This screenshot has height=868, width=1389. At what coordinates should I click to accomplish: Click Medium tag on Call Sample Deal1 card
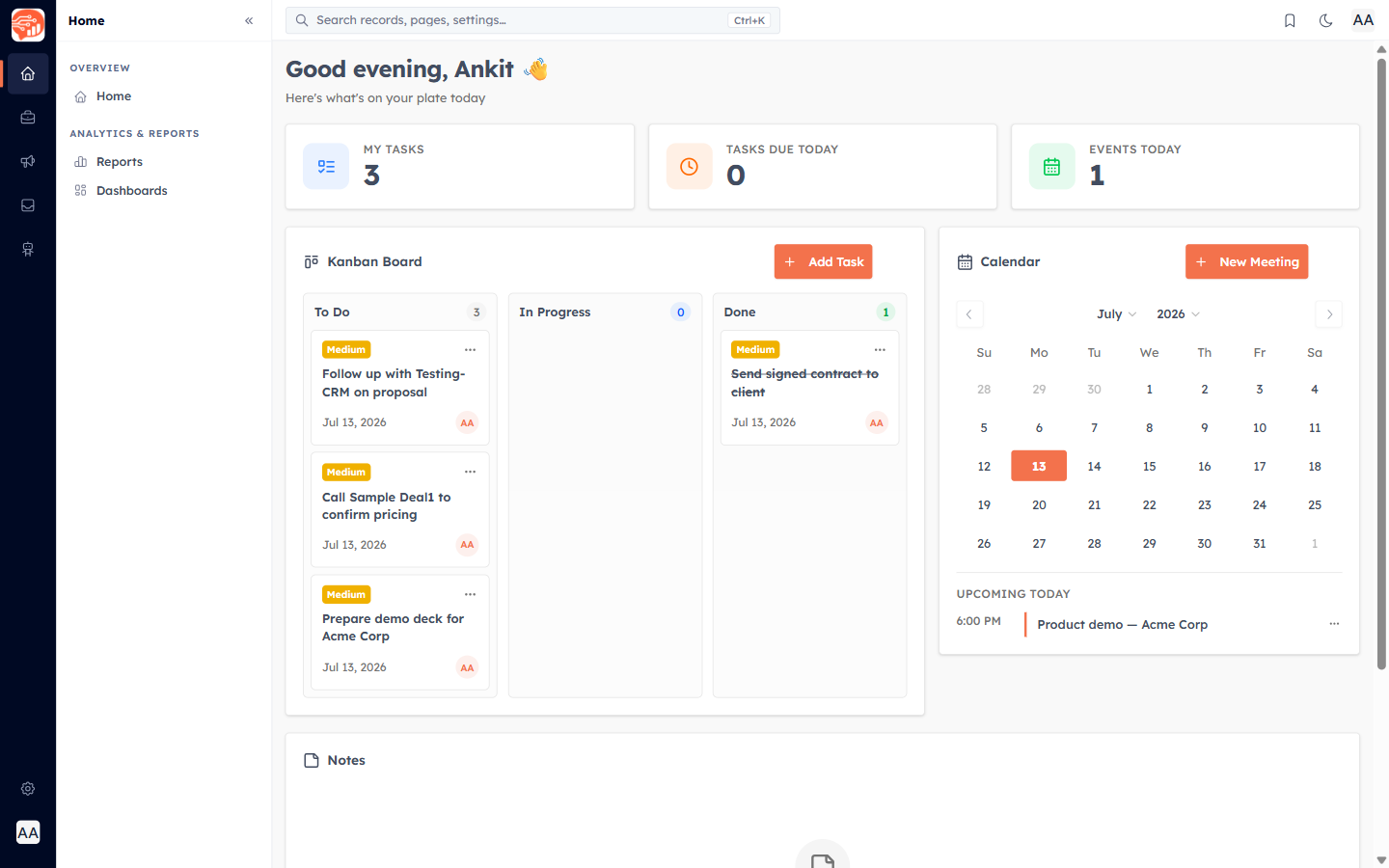[x=346, y=472]
